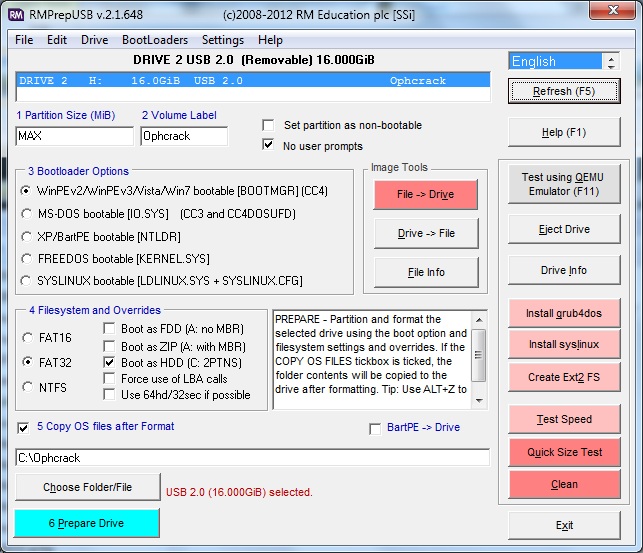Click the Refresh (F5) button

pos(564,91)
